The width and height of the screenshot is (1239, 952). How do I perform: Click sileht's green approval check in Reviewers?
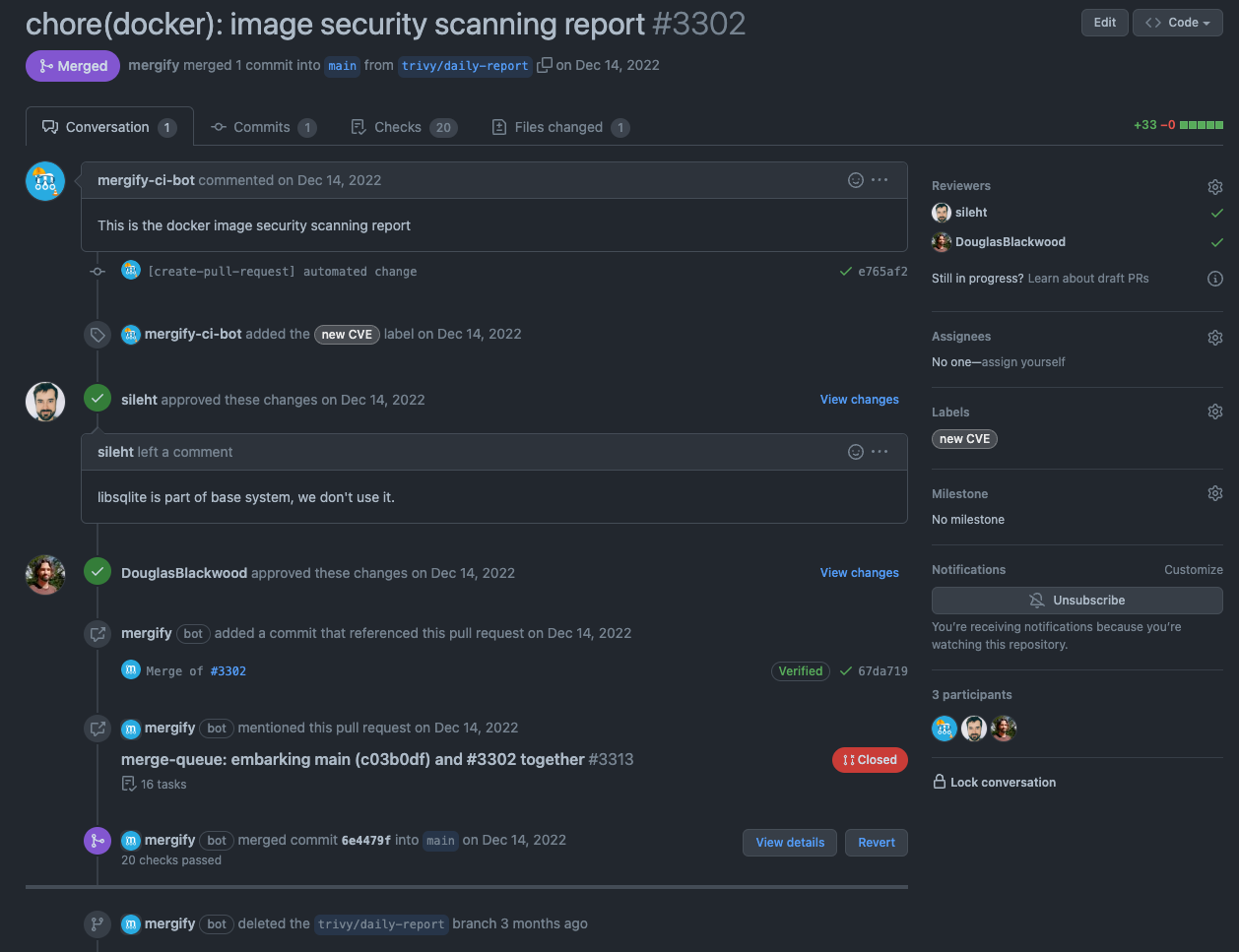(x=1216, y=213)
